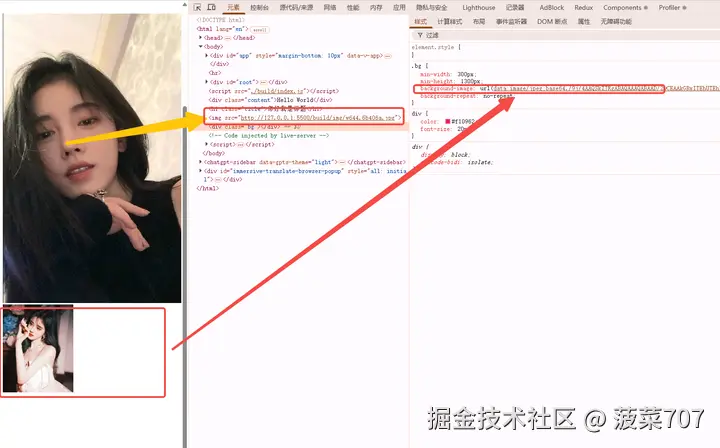Open the img src URL link
The image size is (720, 448).
click(318, 118)
